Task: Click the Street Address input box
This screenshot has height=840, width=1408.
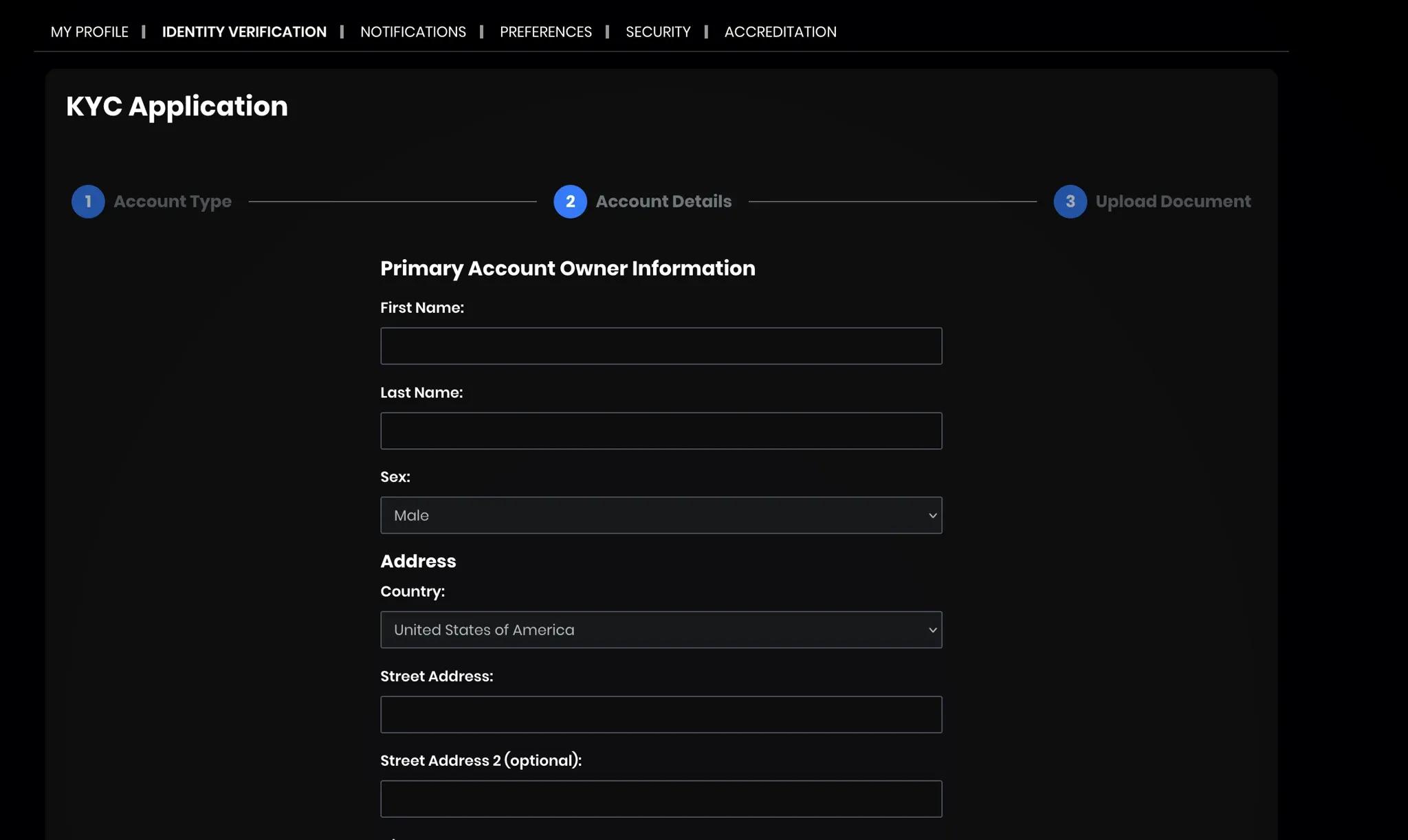Action: click(661, 714)
